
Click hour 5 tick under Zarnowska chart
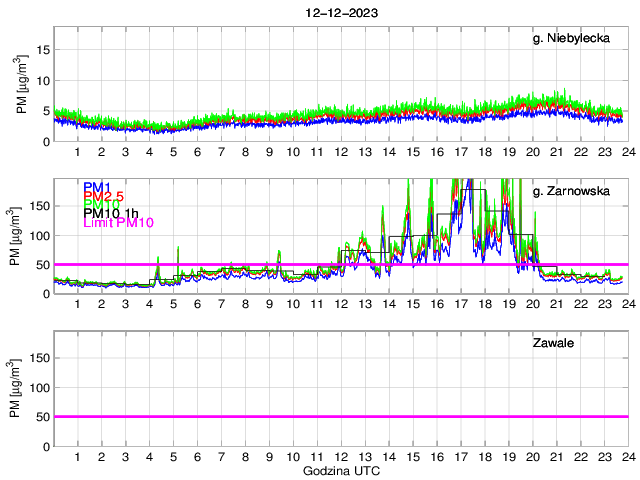click(x=173, y=305)
